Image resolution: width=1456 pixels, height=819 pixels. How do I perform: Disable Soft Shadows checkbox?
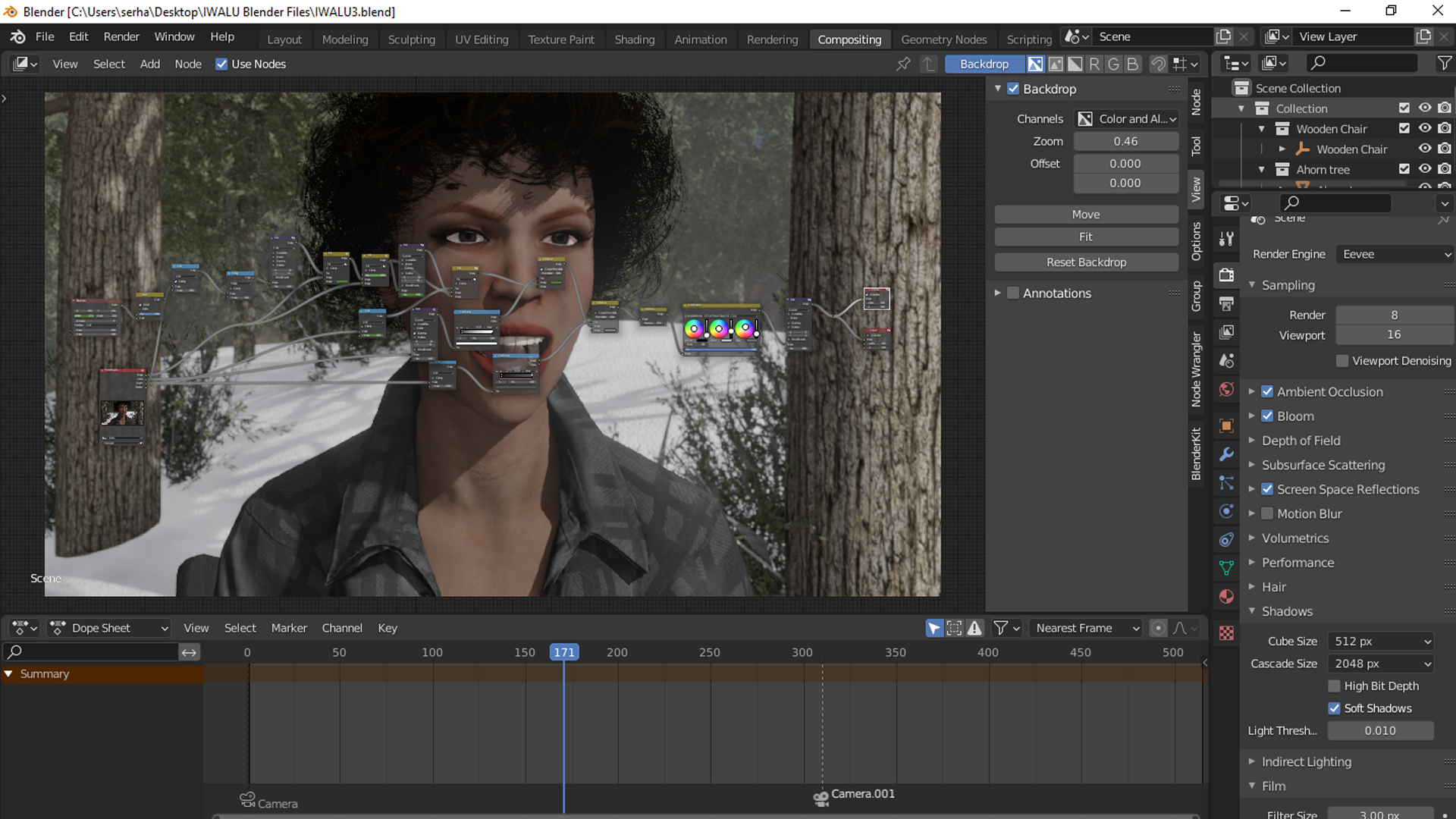pos(1335,708)
